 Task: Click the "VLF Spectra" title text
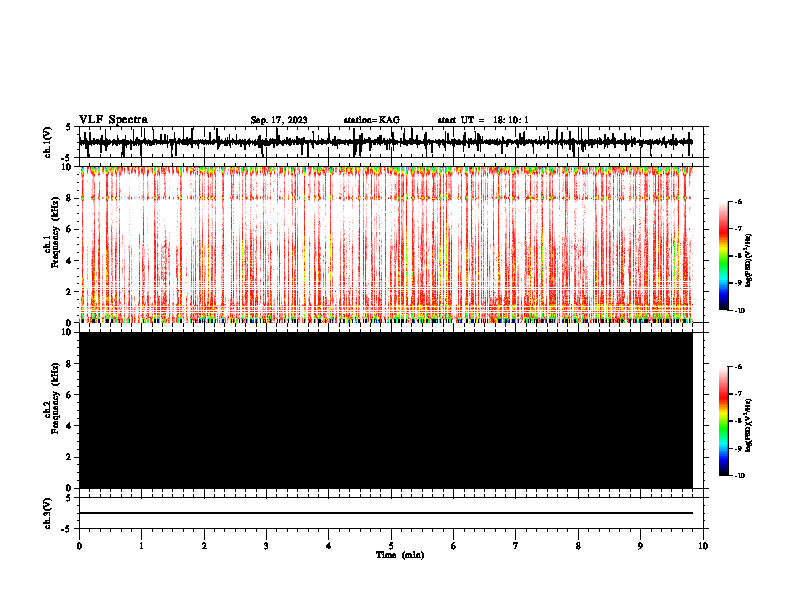click(113, 120)
